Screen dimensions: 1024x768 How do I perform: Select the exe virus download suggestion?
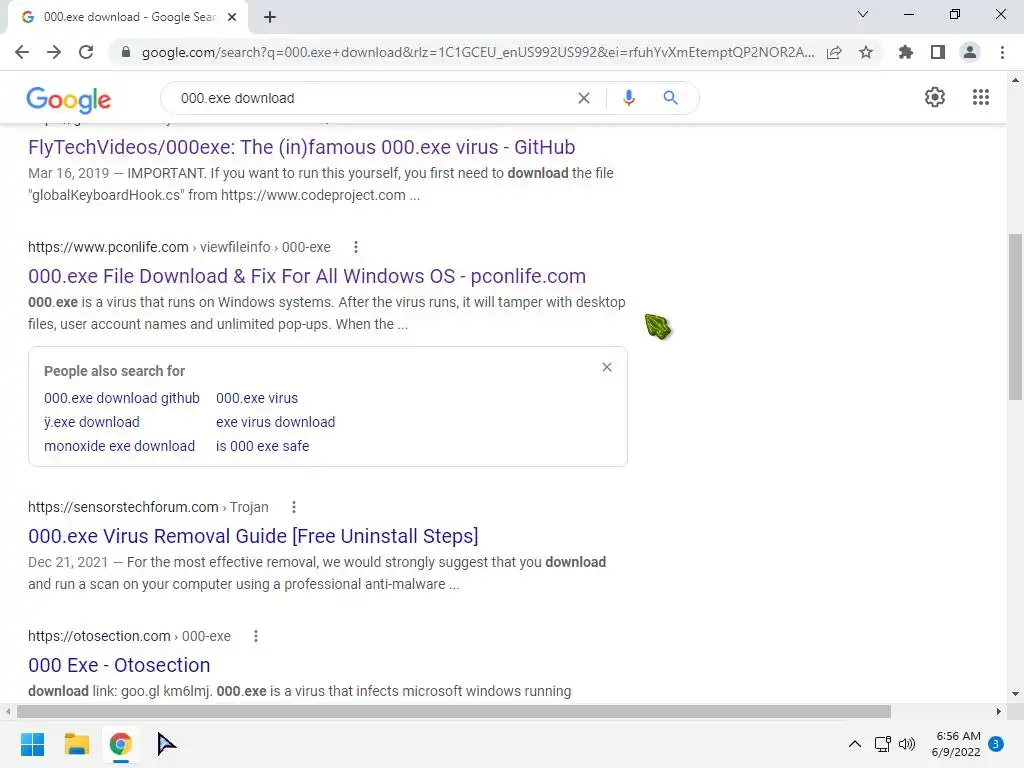[x=276, y=422]
